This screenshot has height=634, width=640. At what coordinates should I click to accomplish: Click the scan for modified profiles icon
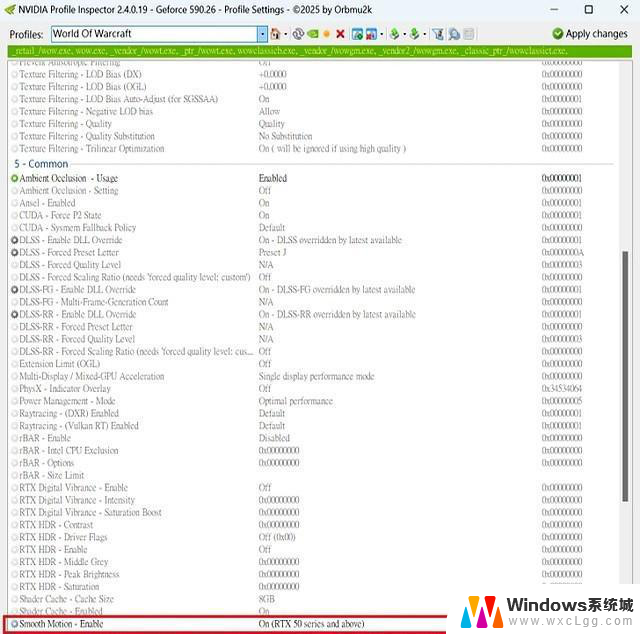coord(454,34)
